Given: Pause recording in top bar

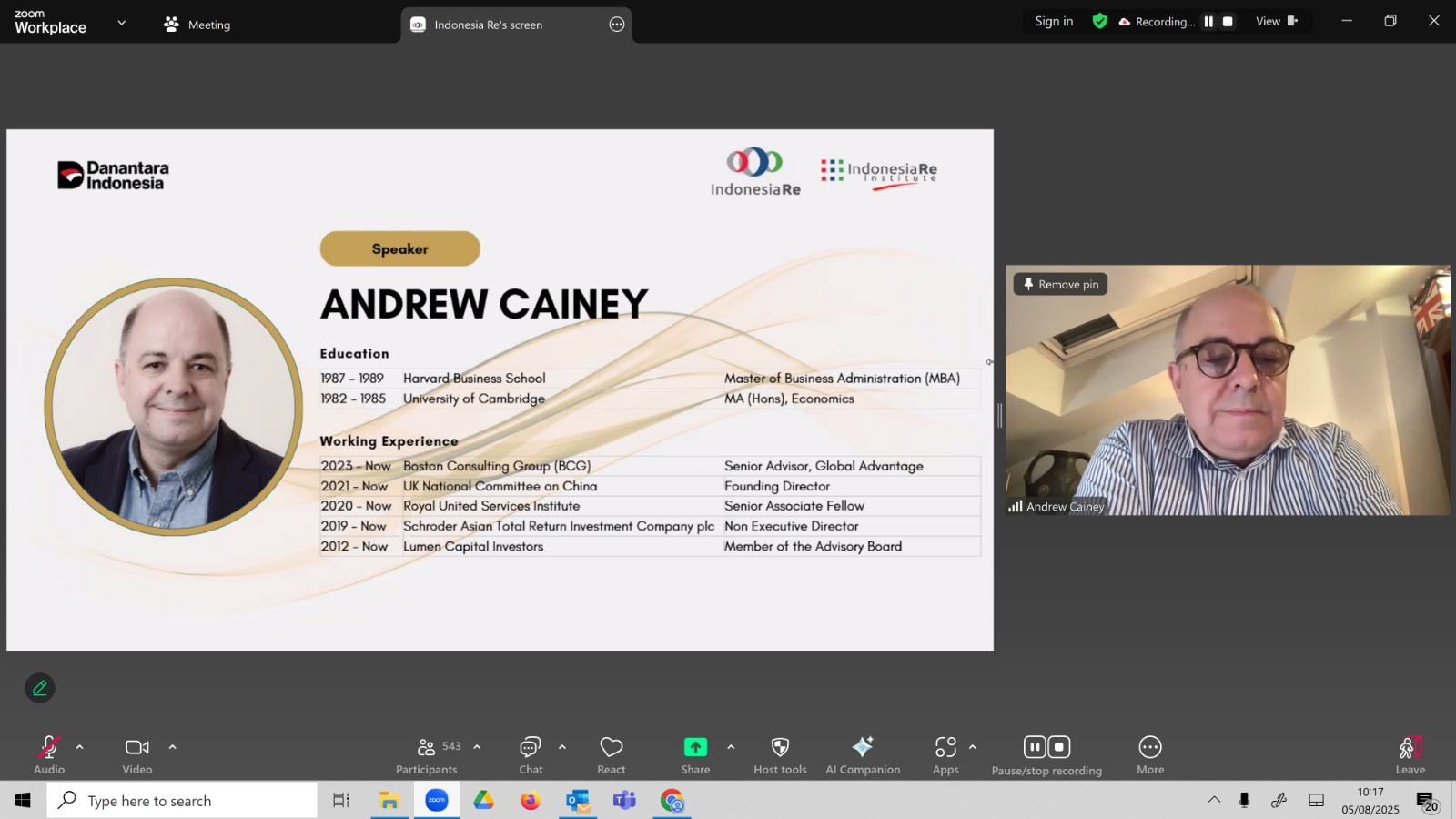Looking at the screenshot, I should (x=1208, y=22).
